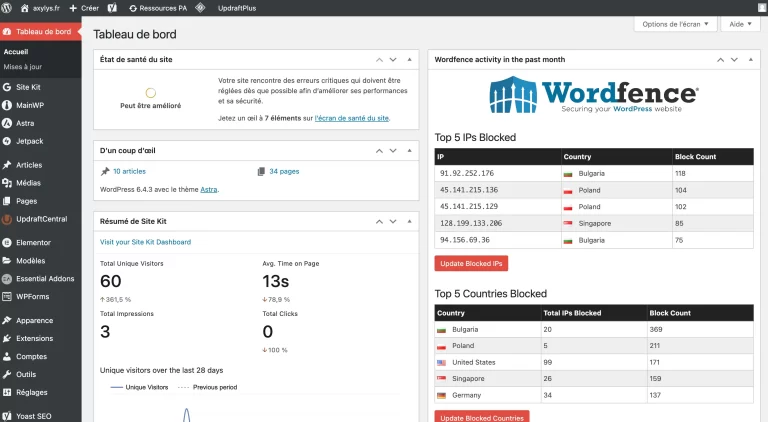Move D'un coup d'œil panel down

click(393, 151)
